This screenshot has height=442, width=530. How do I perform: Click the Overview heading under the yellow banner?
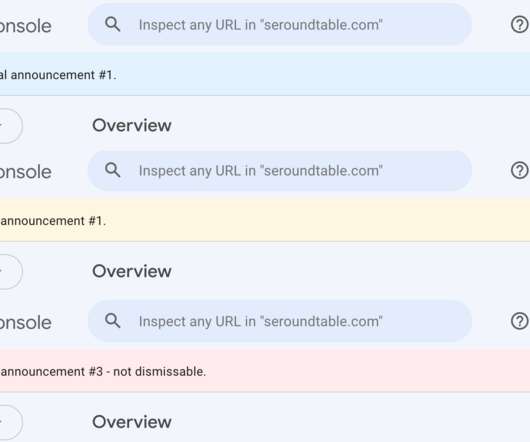[x=132, y=271]
